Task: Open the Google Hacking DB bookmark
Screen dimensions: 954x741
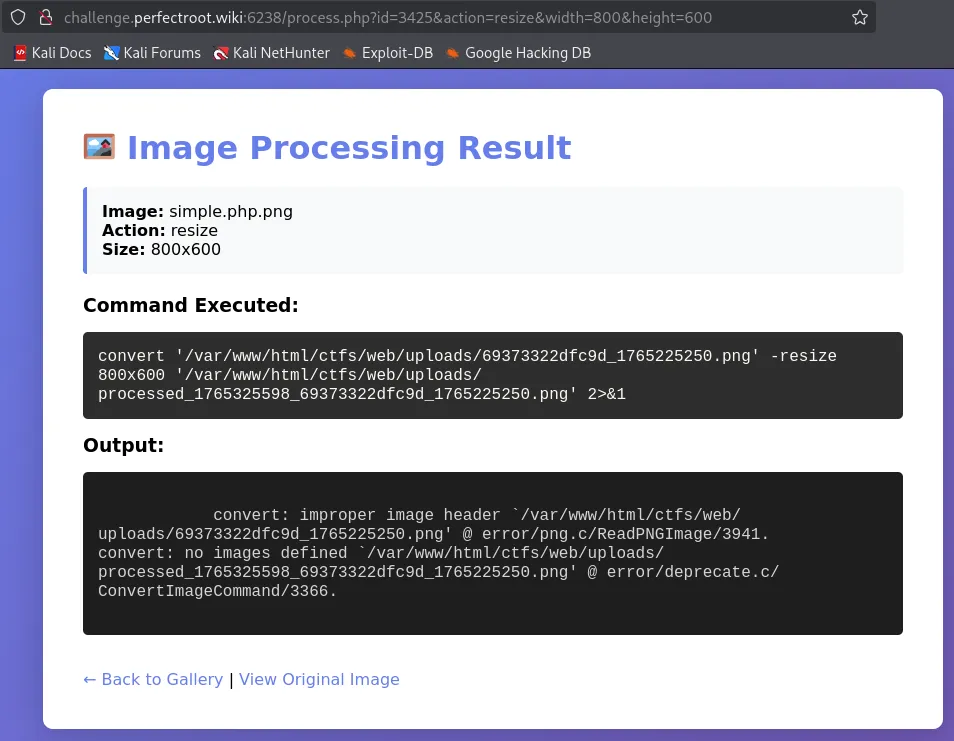Action: point(518,53)
